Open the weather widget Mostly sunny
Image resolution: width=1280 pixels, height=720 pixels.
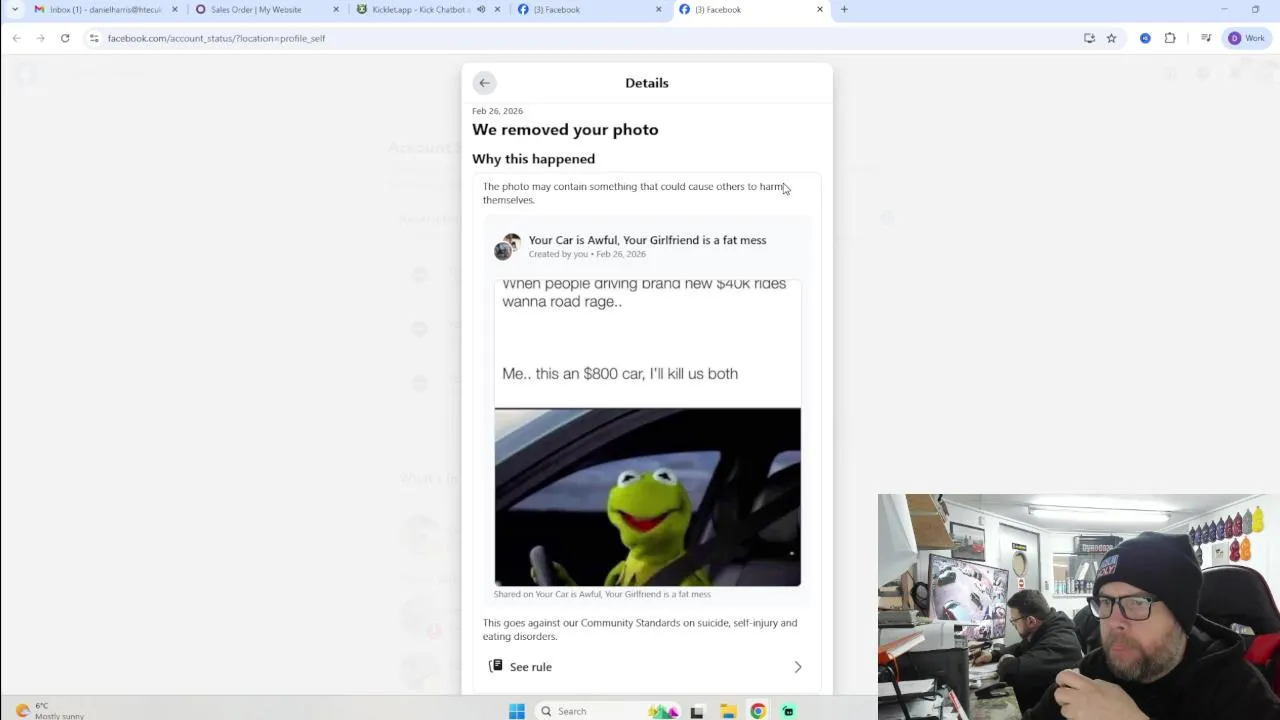[50, 711]
